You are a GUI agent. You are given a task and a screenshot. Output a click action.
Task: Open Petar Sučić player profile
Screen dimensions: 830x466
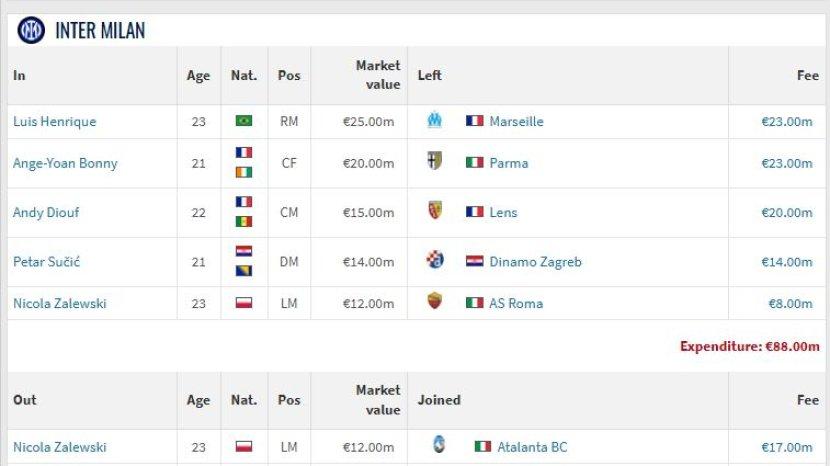(46, 262)
